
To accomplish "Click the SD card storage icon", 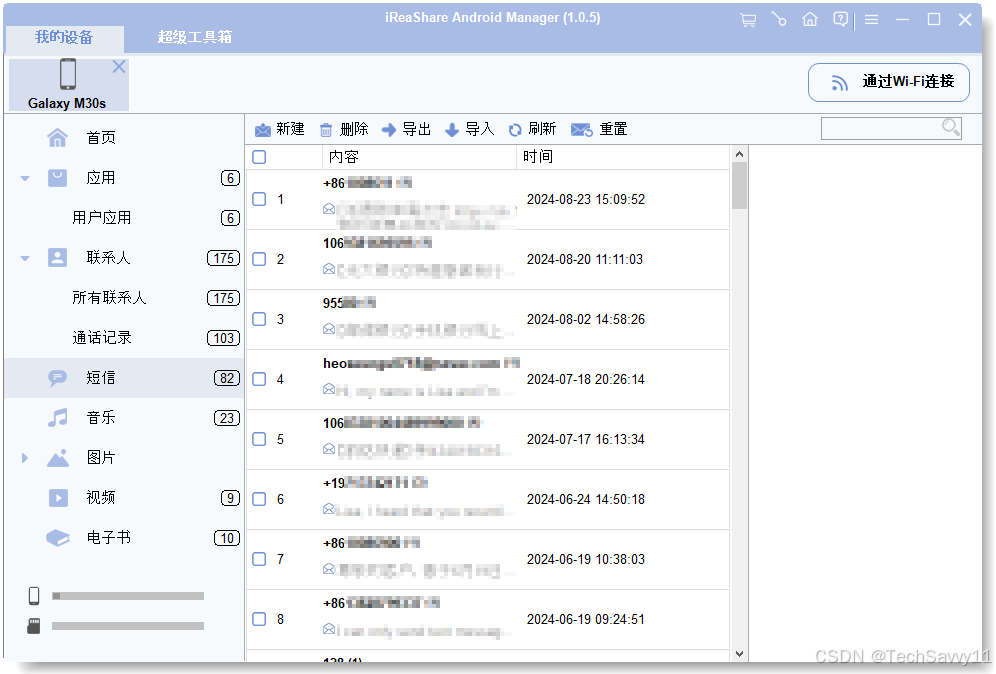I will tap(34, 626).
